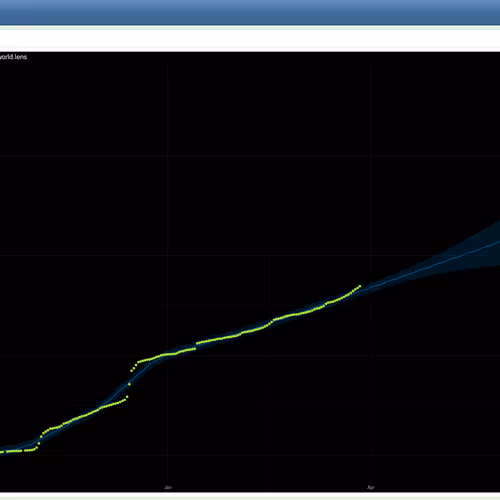Click the world.lens chart title
This screenshot has height=500, width=500.
click(x=13, y=57)
